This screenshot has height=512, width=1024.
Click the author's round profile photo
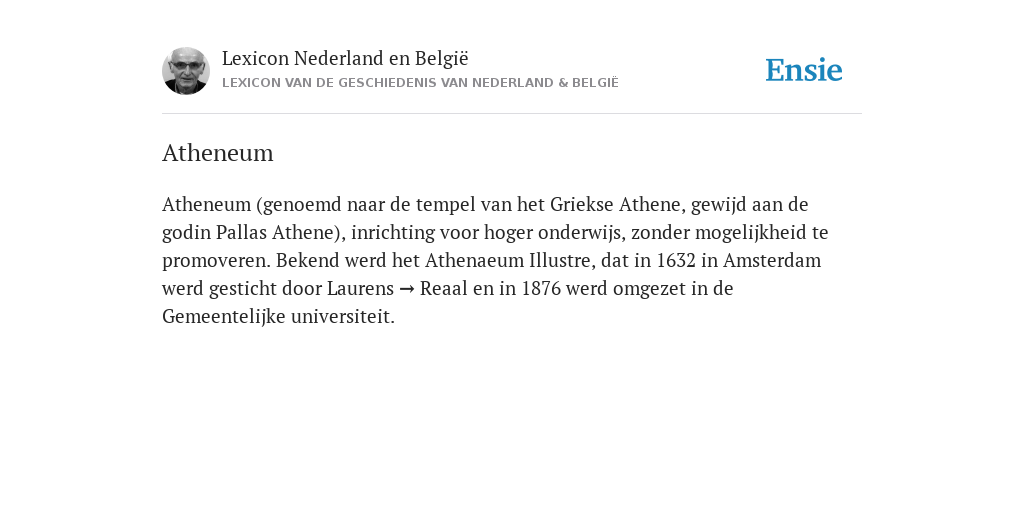tap(186, 71)
